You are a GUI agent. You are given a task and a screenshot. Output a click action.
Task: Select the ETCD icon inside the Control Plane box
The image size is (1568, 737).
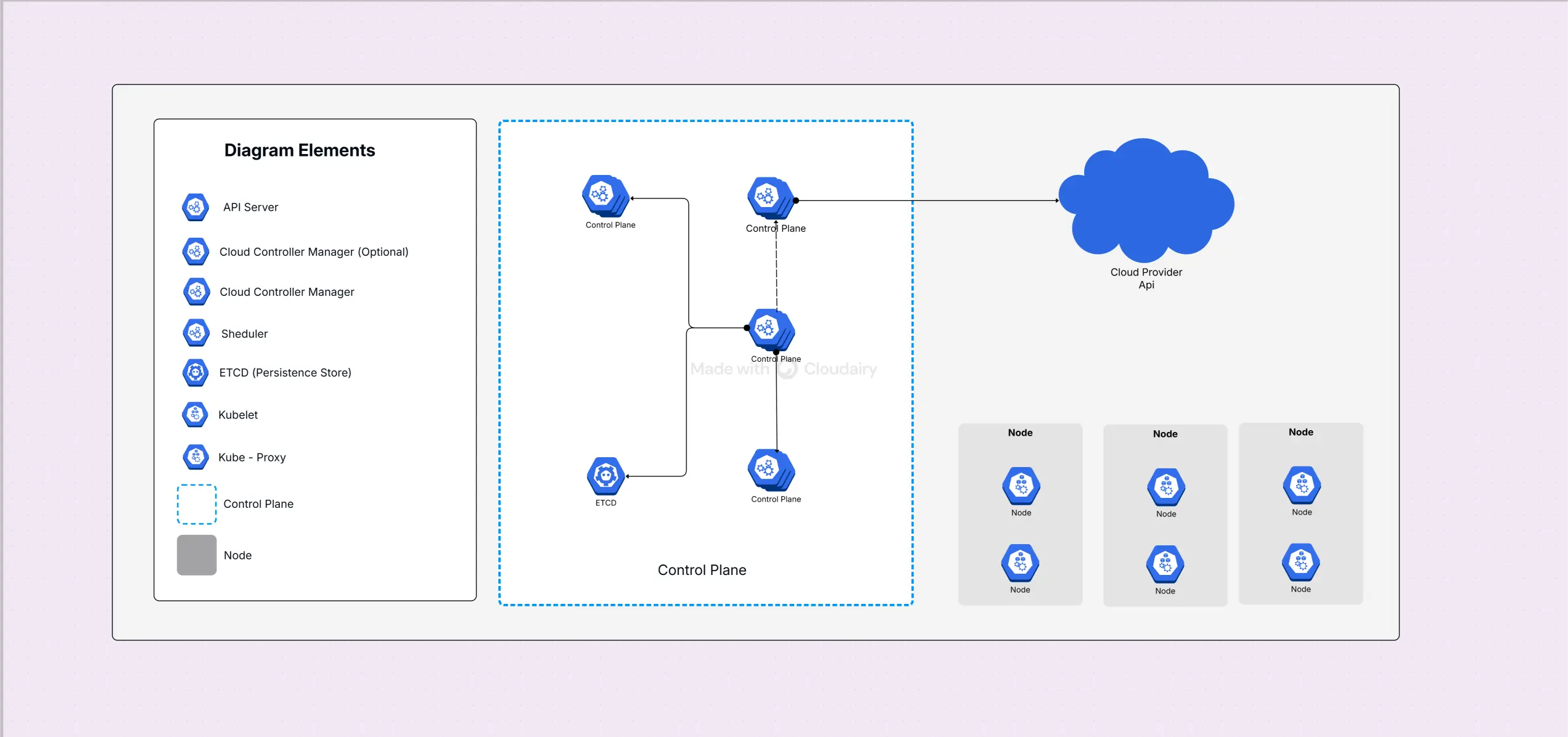tap(606, 476)
